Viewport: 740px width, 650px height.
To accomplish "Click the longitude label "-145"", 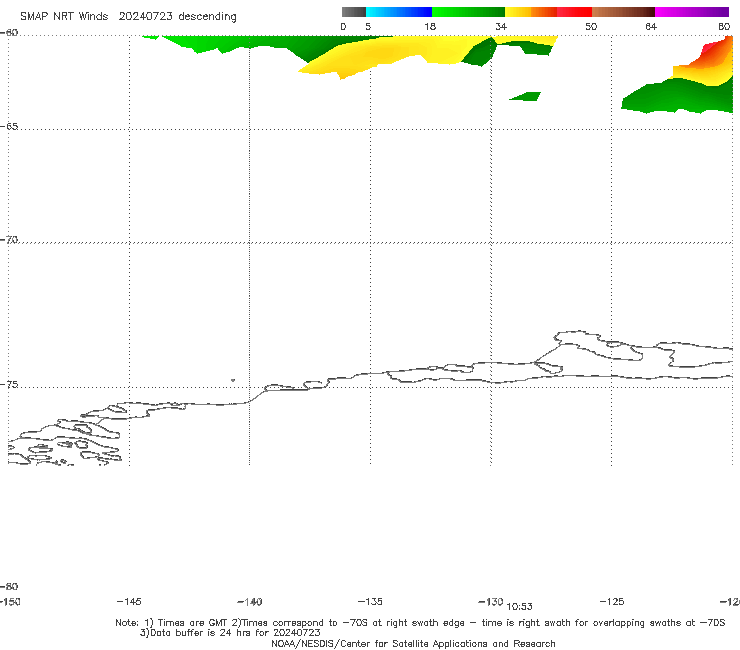I will 129,601.
